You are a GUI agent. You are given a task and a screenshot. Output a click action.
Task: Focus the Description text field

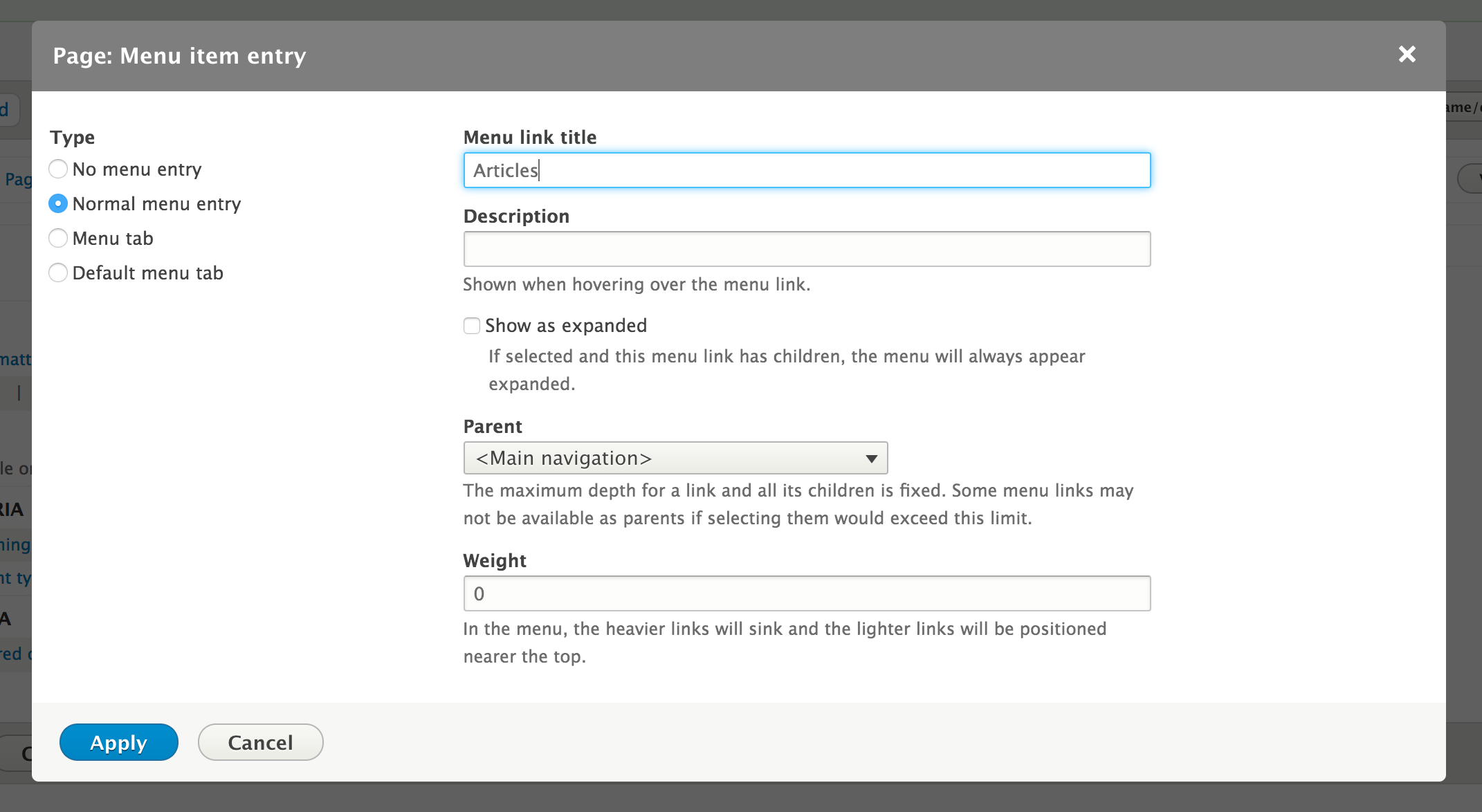pyautogui.click(x=807, y=249)
